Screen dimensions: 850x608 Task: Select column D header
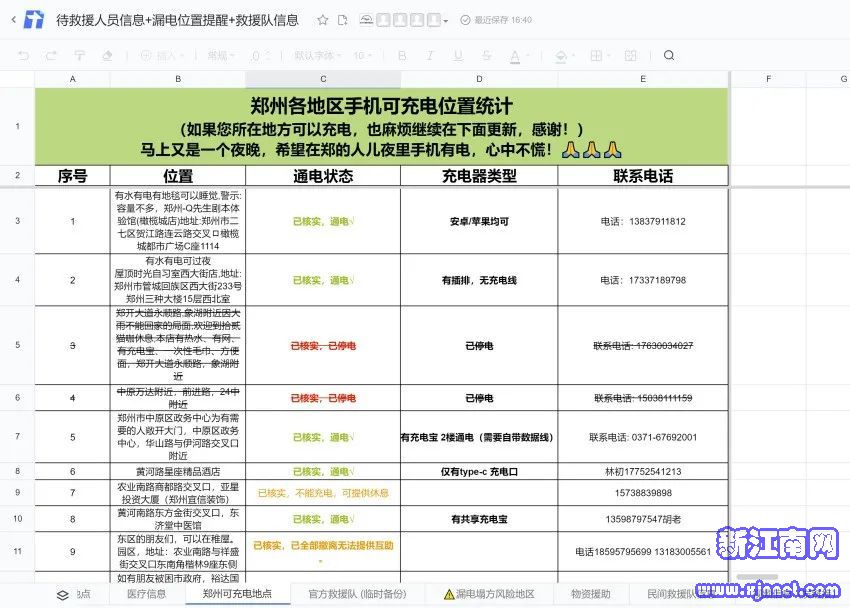[x=479, y=79]
